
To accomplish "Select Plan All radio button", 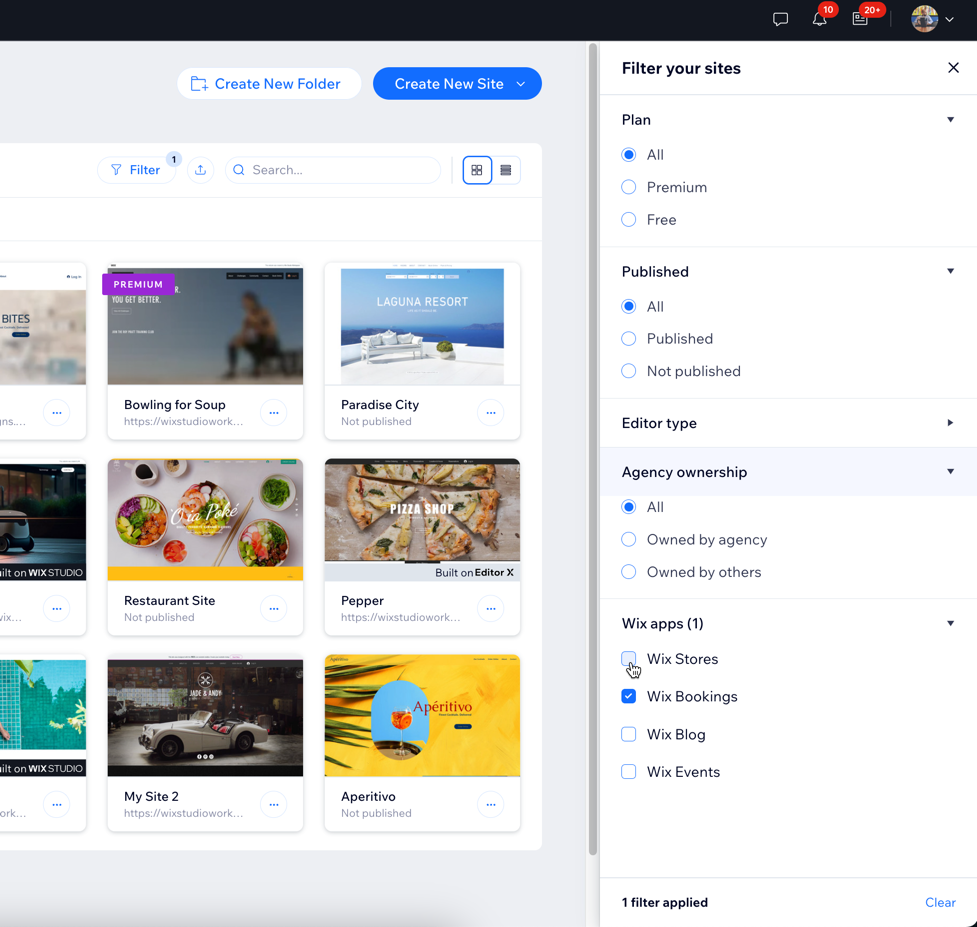I will point(629,154).
